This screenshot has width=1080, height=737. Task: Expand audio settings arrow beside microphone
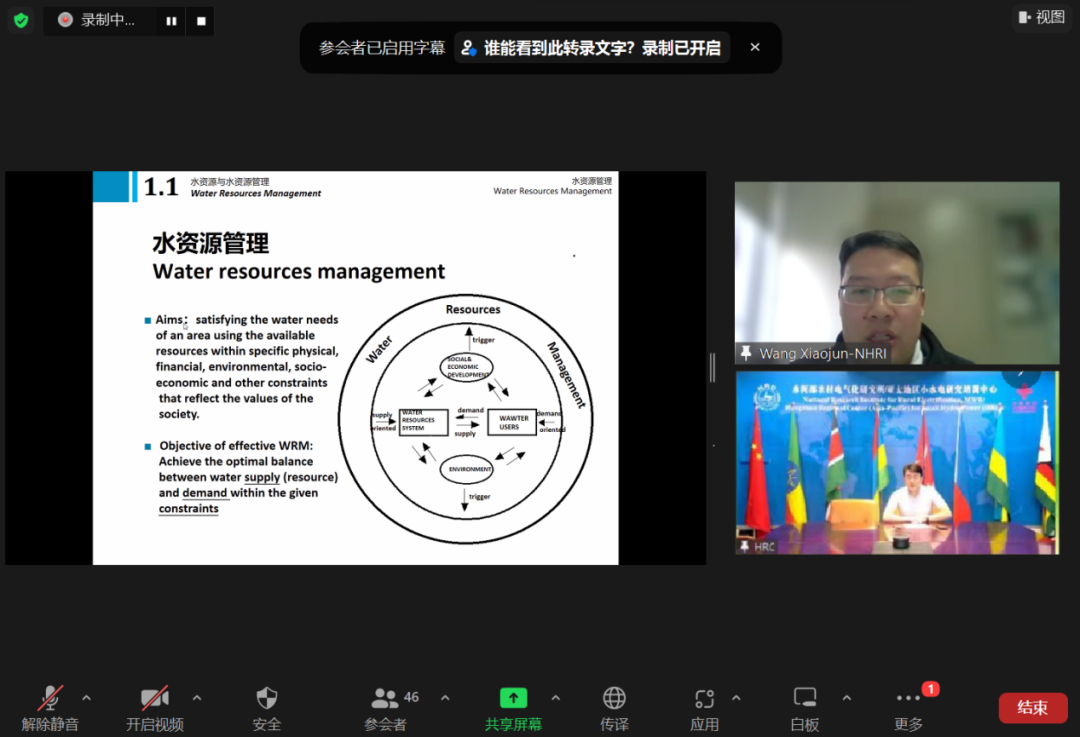click(86, 698)
